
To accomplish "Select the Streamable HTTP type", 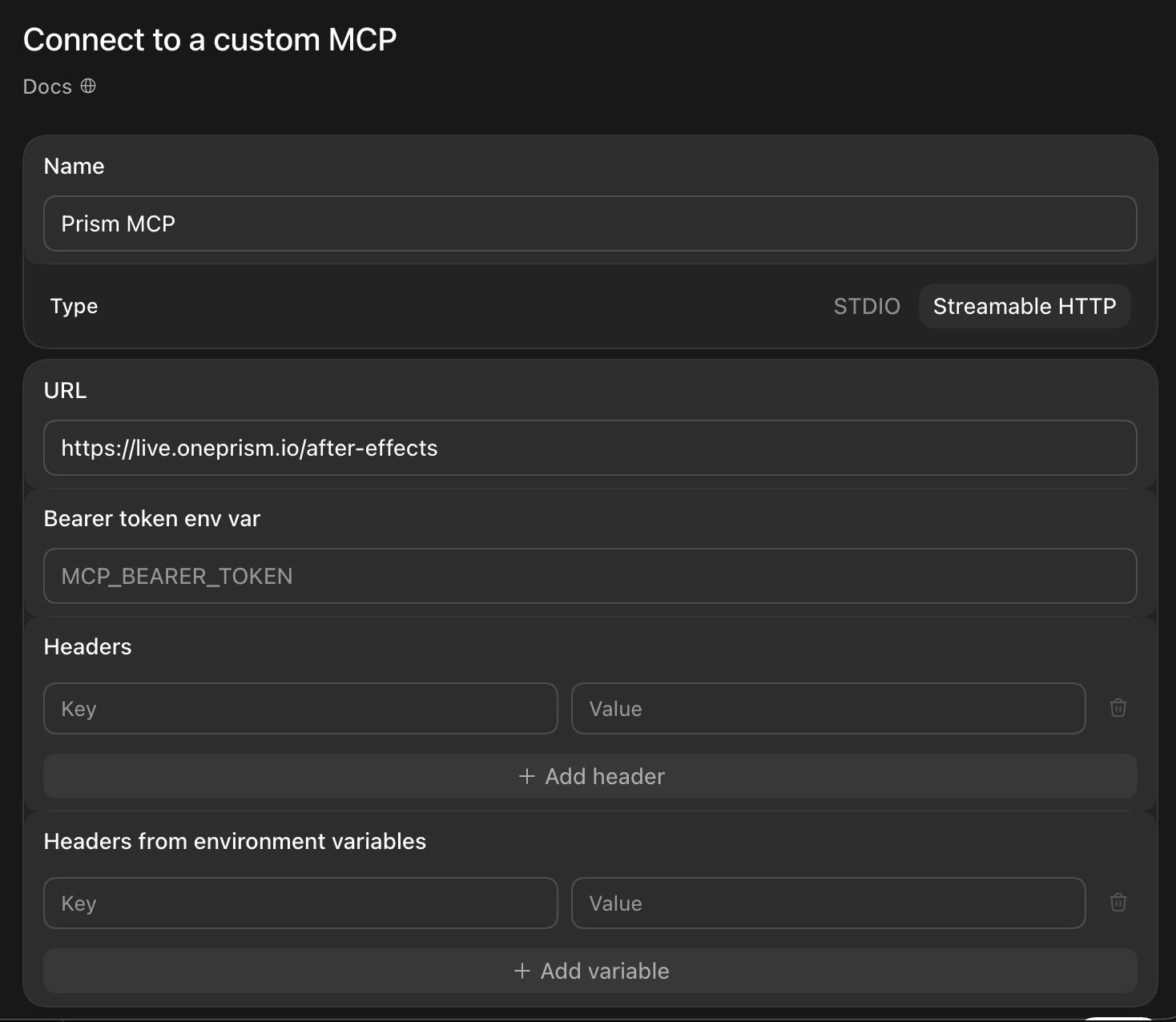I will (x=1025, y=306).
